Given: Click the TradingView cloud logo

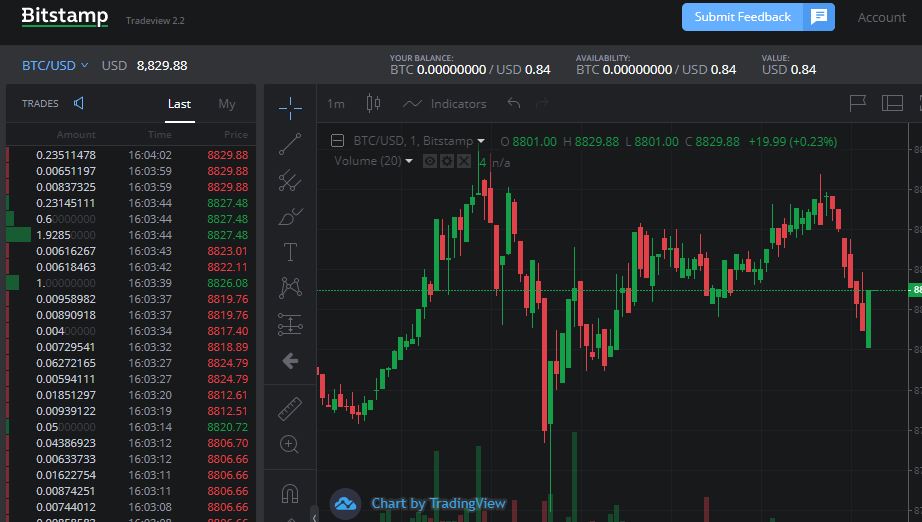Looking at the screenshot, I should point(345,504).
